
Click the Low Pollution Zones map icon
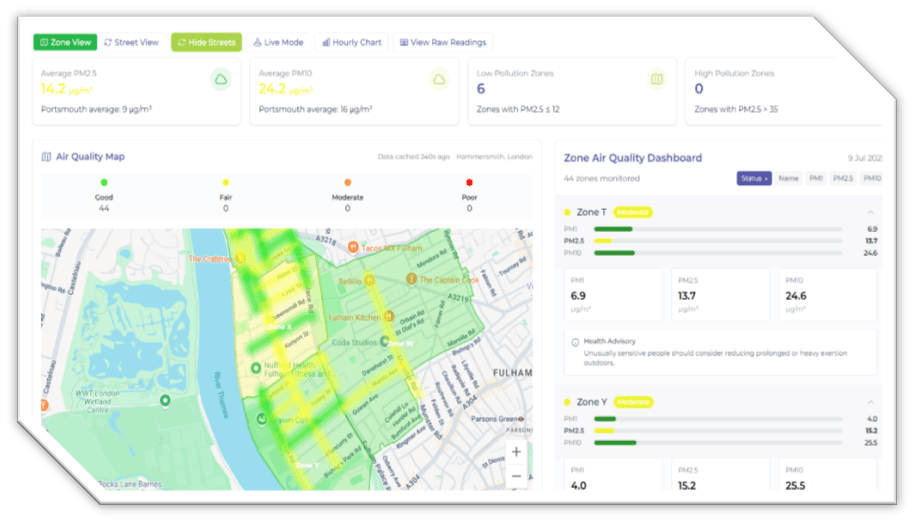coord(657,79)
